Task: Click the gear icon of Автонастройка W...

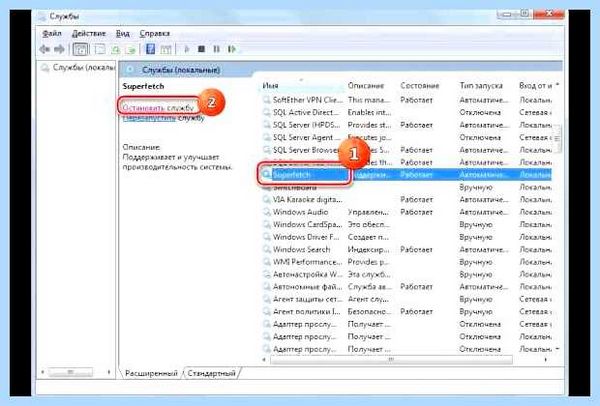Action: 267,274
